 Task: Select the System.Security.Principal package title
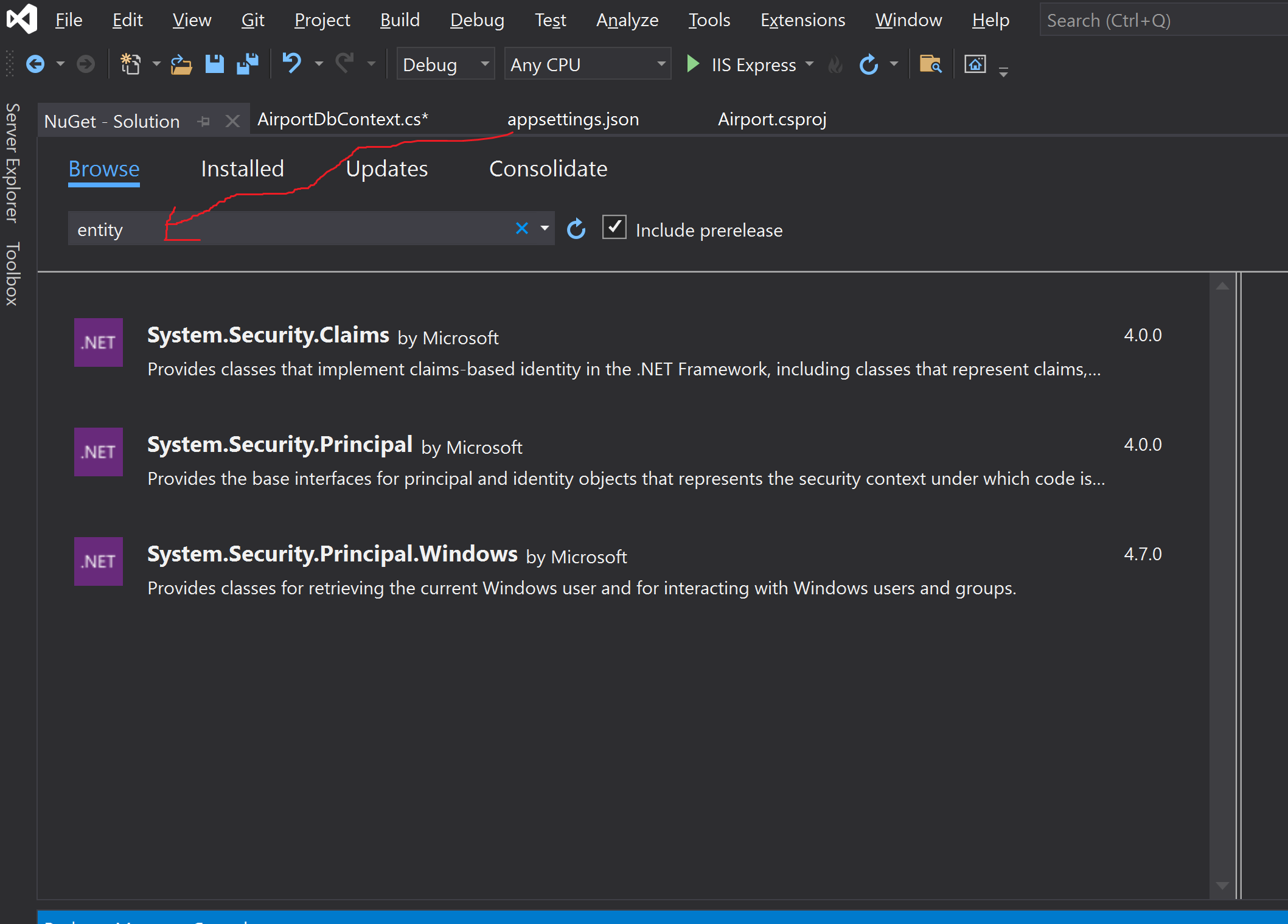click(280, 445)
